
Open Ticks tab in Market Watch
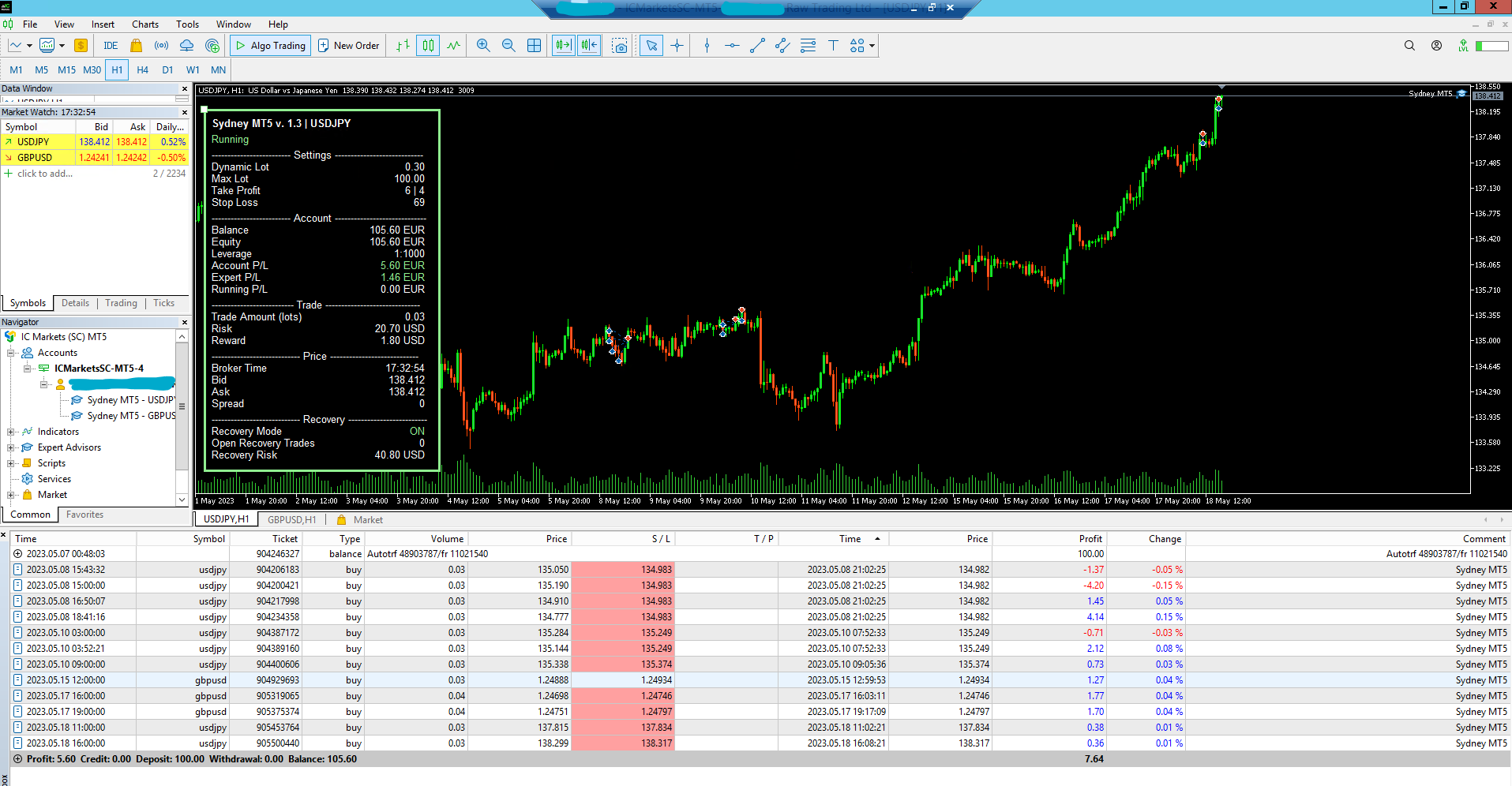(x=163, y=303)
